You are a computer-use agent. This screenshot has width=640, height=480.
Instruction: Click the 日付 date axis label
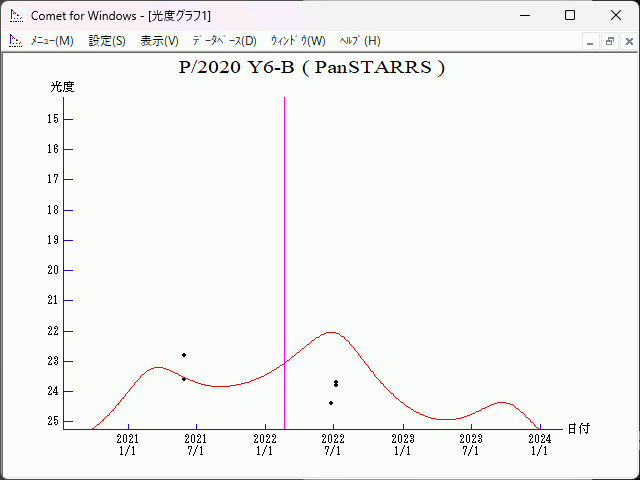(578, 428)
